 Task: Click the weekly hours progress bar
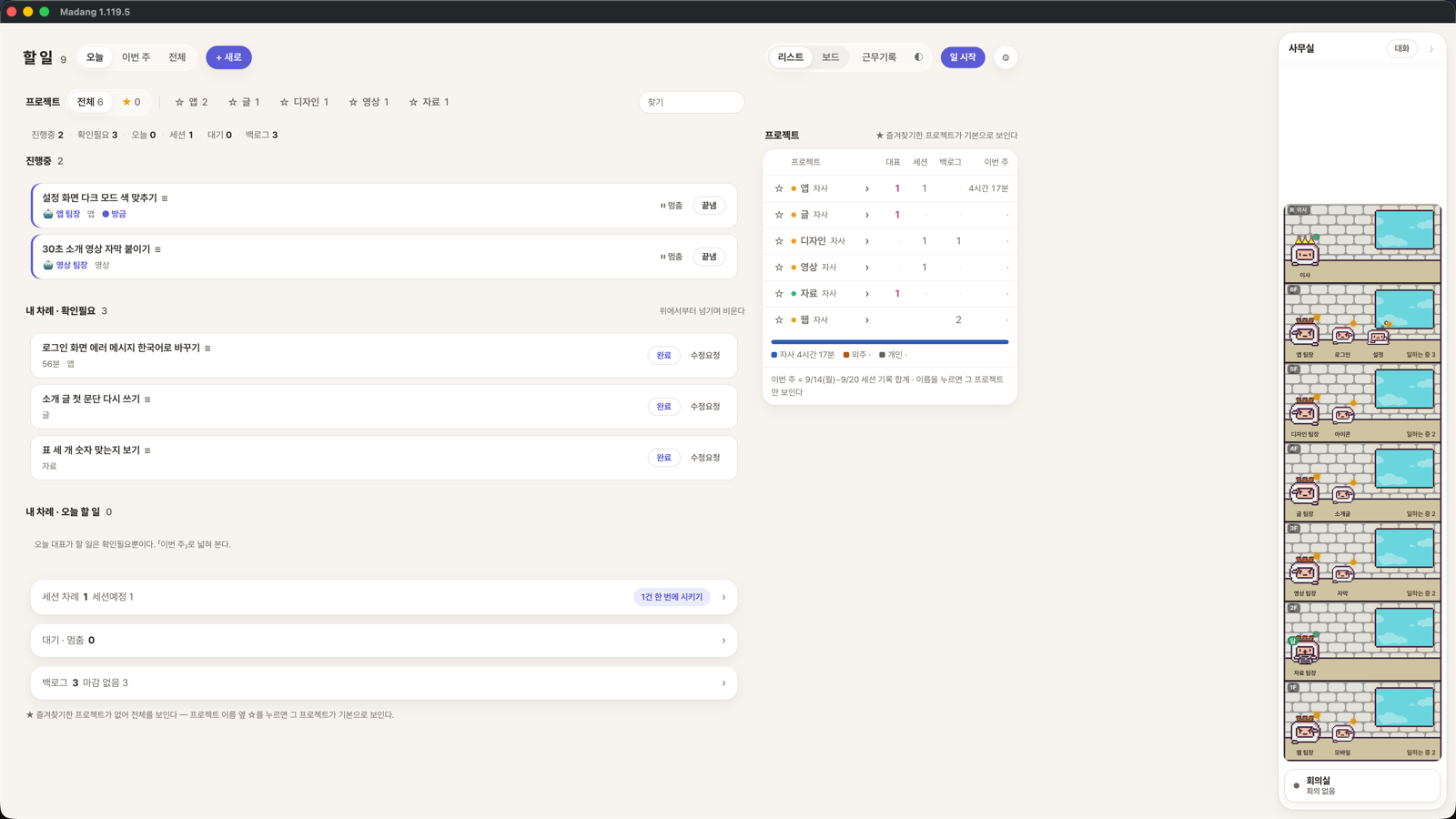(890, 342)
